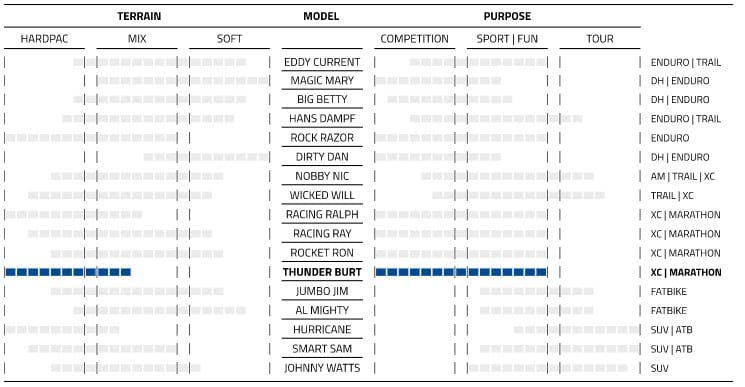Image resolution: width=745 pixels, height=387 pixels.
Task: Click the DIRTY DAN model name
Action: click(322, 157)
